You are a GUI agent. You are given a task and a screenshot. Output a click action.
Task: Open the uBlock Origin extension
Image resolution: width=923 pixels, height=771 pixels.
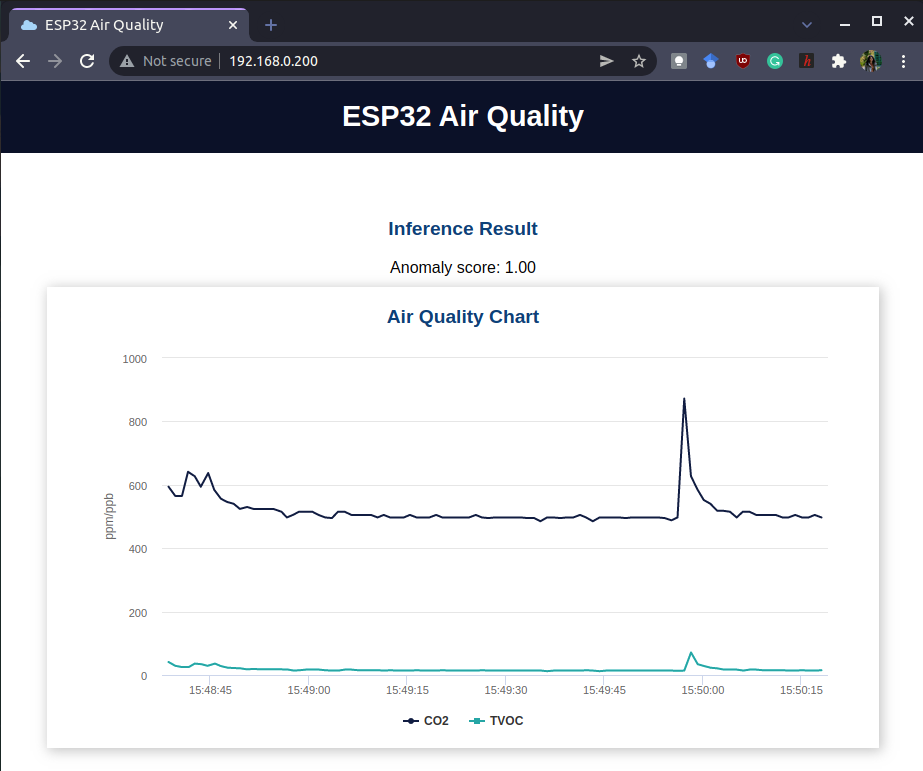(x=742, y=61)
